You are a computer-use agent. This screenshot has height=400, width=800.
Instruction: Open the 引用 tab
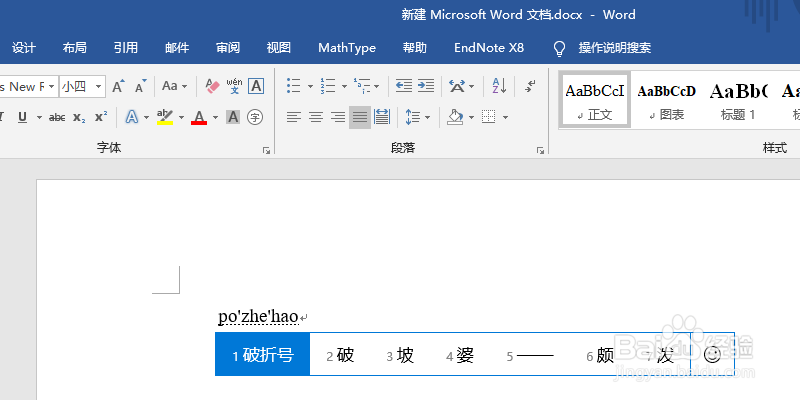(x=126, y=48)
